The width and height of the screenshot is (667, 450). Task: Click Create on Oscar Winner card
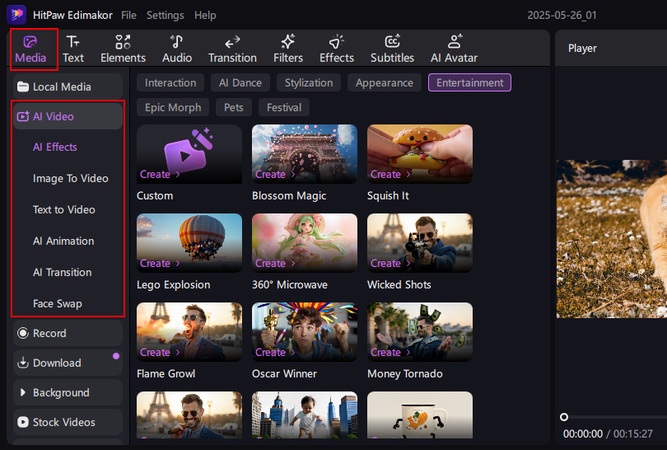(x=275, y=352)
